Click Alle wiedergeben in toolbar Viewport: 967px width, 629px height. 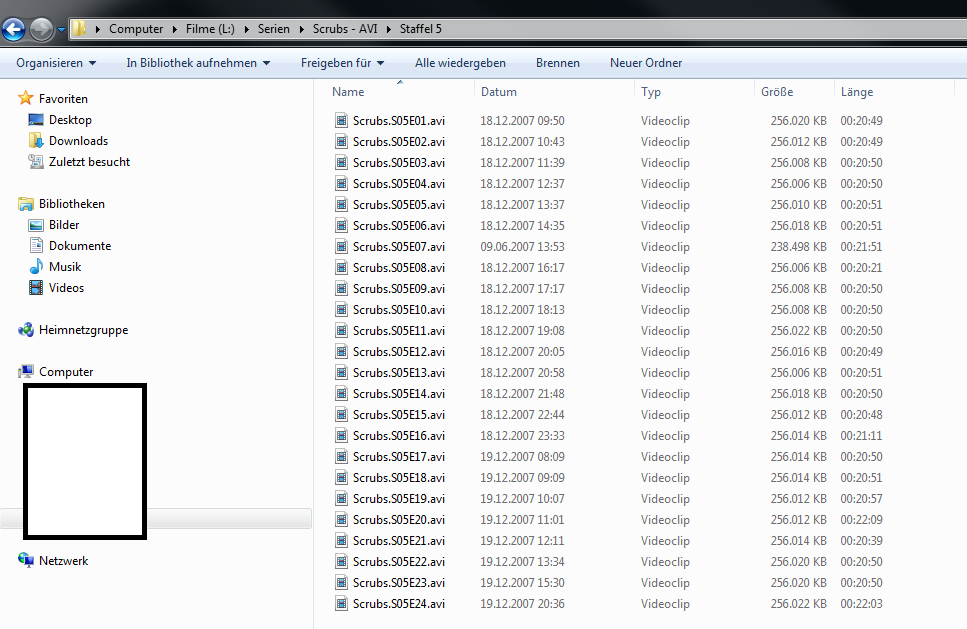[460, 63]
